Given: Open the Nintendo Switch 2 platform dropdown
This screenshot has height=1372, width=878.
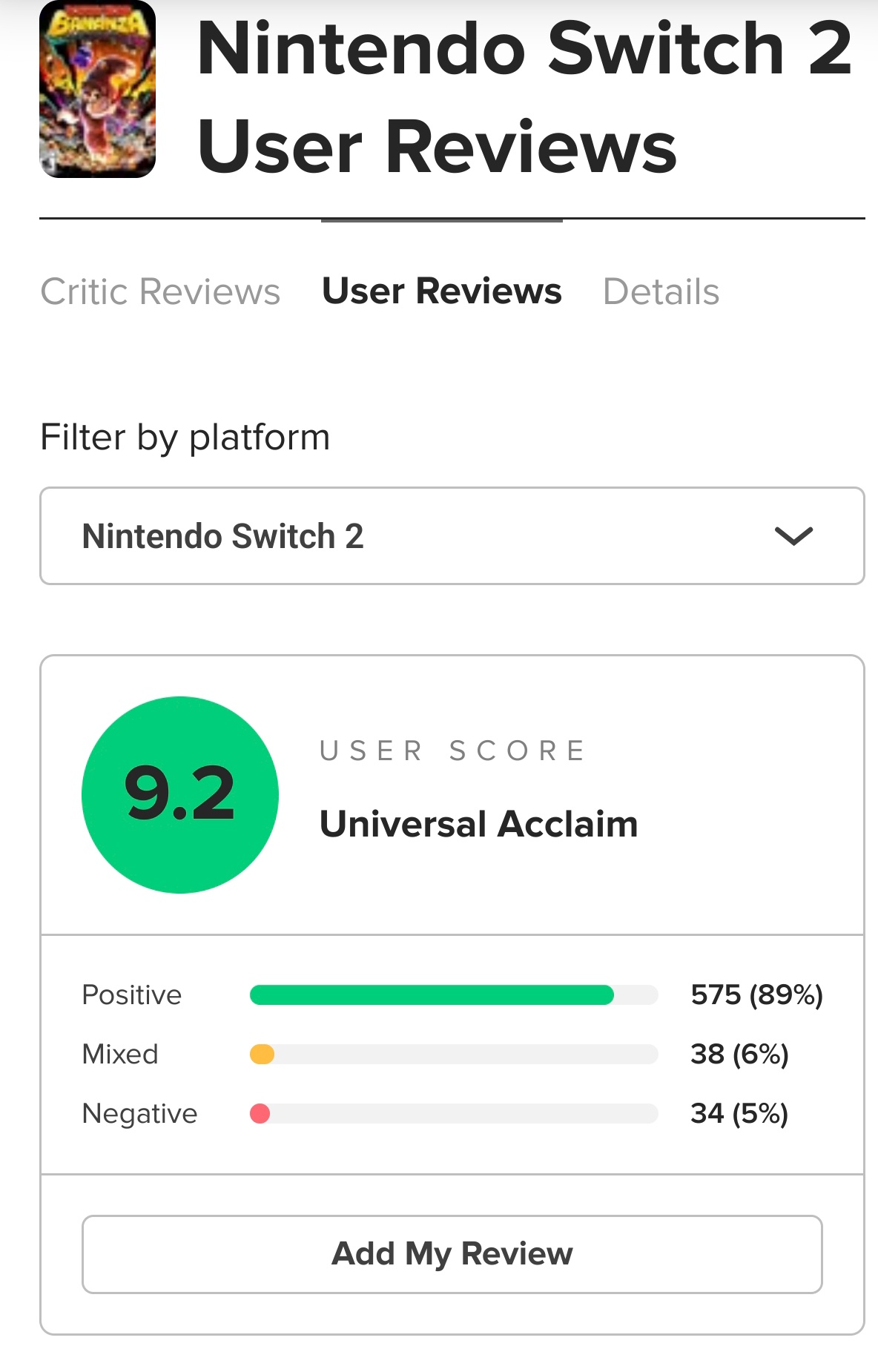Looking at the screenshot, I should (452, 535).
